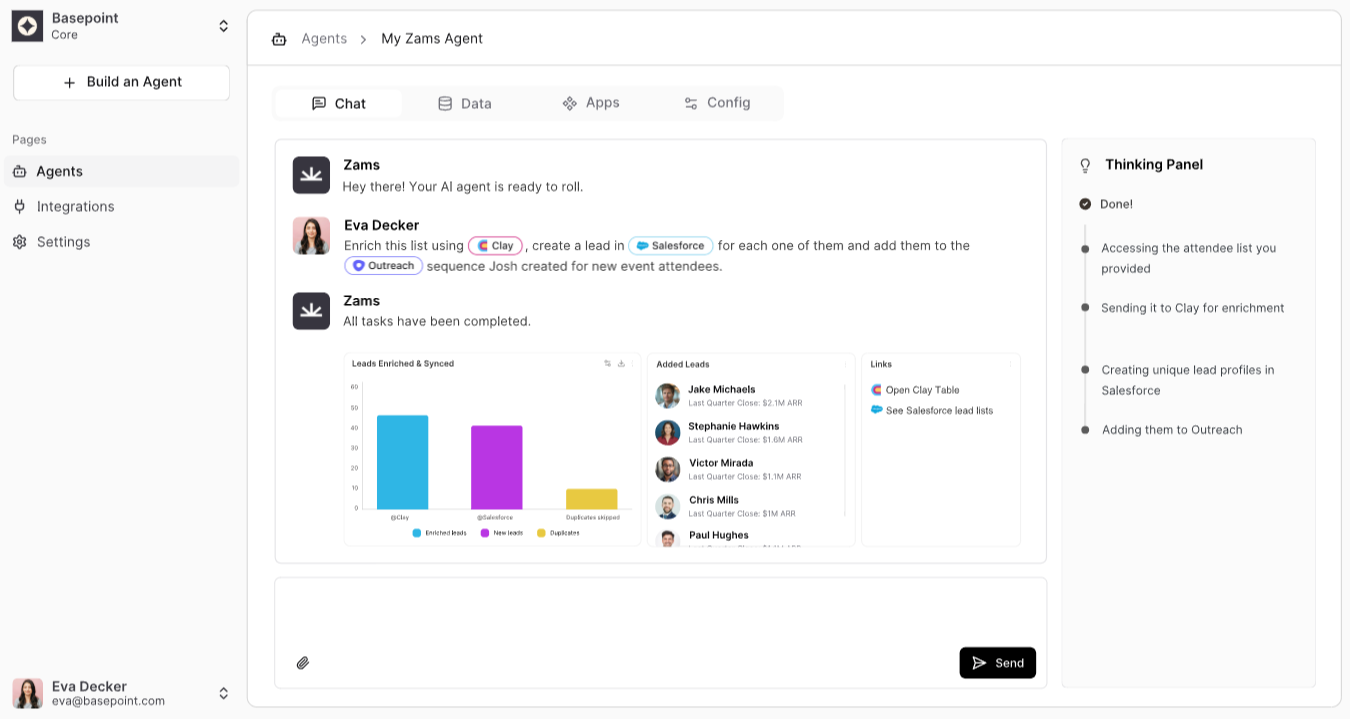Select the text "All tasks have been completed."

click(437, 322)
